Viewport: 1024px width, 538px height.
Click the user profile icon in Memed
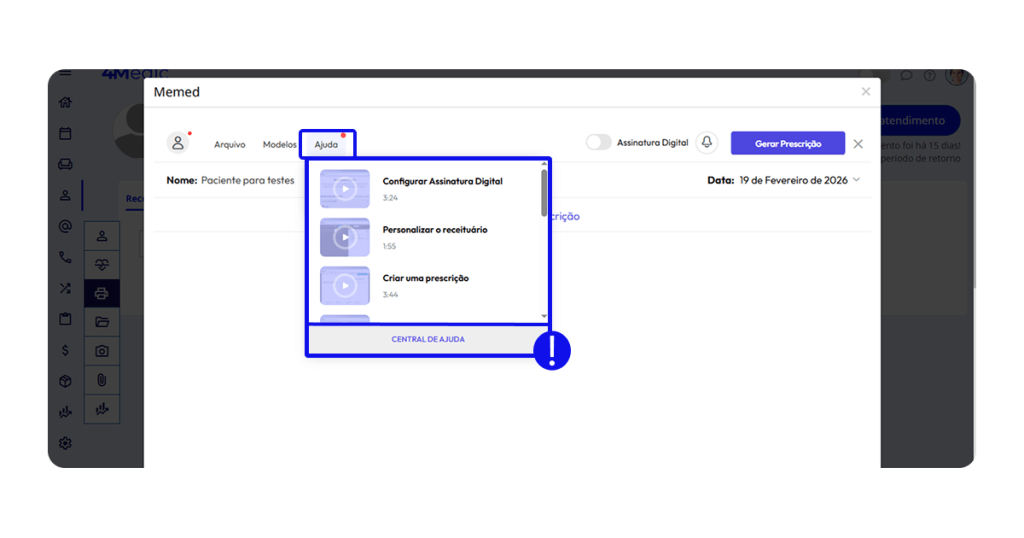pyautogui.click(x=178, y=143)
